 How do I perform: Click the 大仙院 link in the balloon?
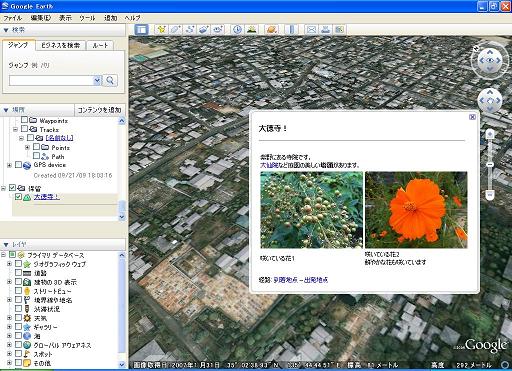tap(268, 165)
